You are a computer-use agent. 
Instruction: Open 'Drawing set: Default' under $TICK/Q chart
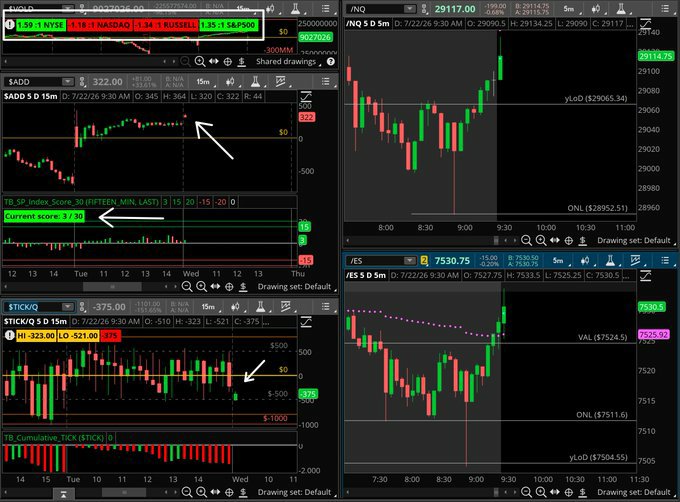(294, 492)
